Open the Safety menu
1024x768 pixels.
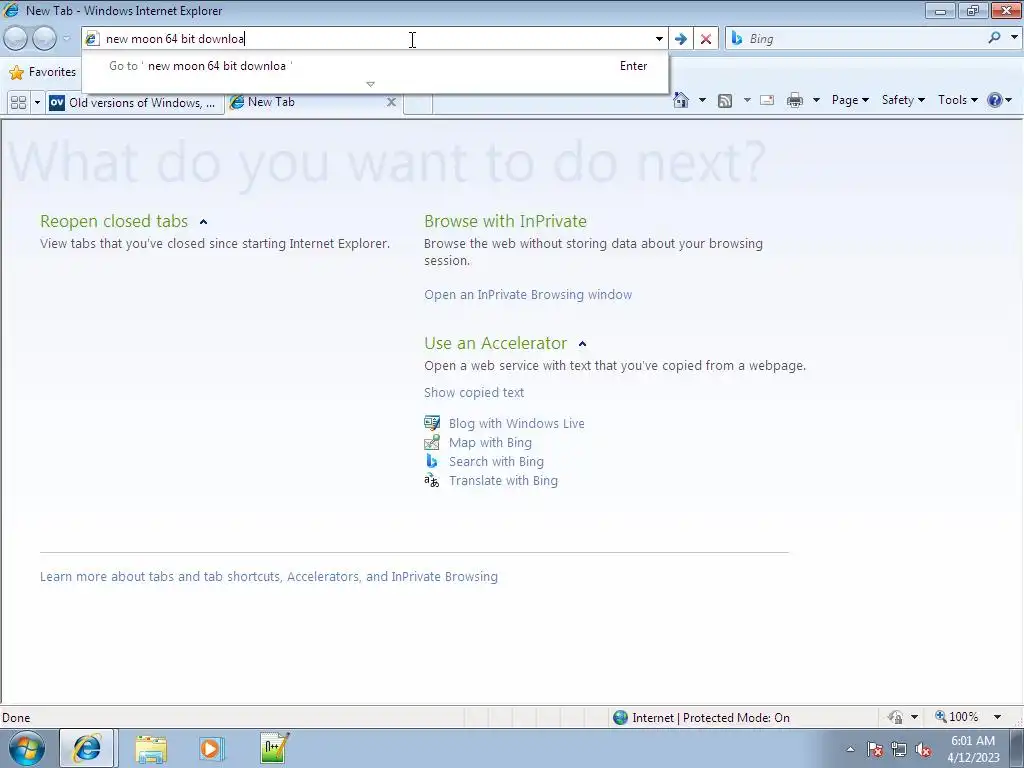tap(903, 100)
